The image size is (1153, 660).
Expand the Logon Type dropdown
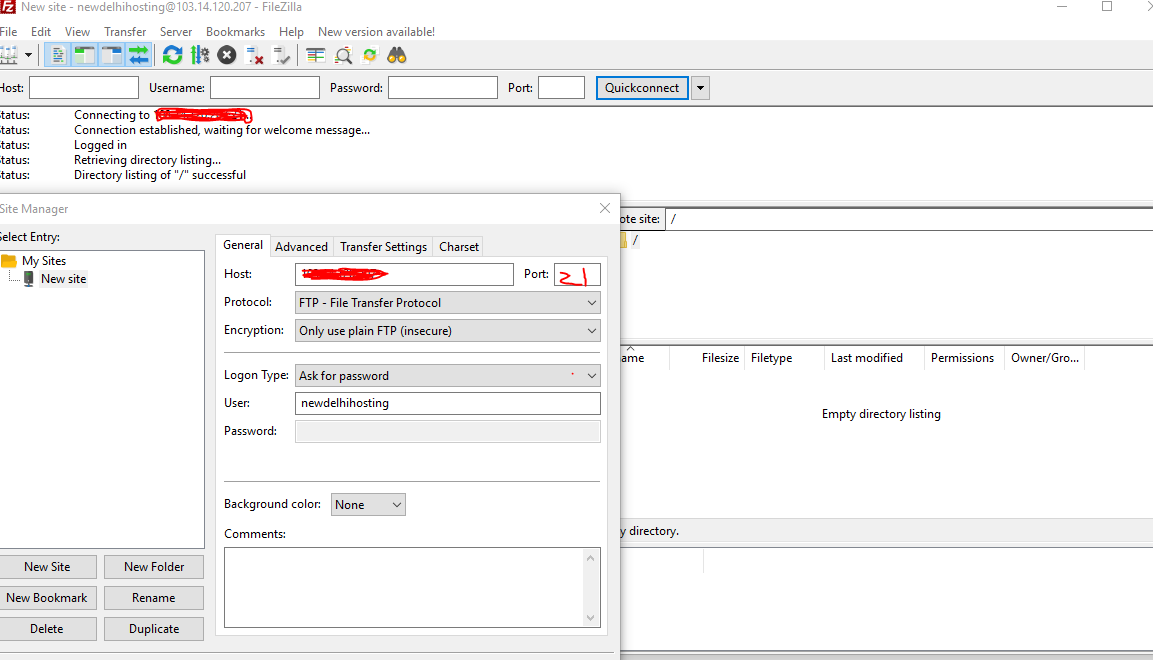591,375
